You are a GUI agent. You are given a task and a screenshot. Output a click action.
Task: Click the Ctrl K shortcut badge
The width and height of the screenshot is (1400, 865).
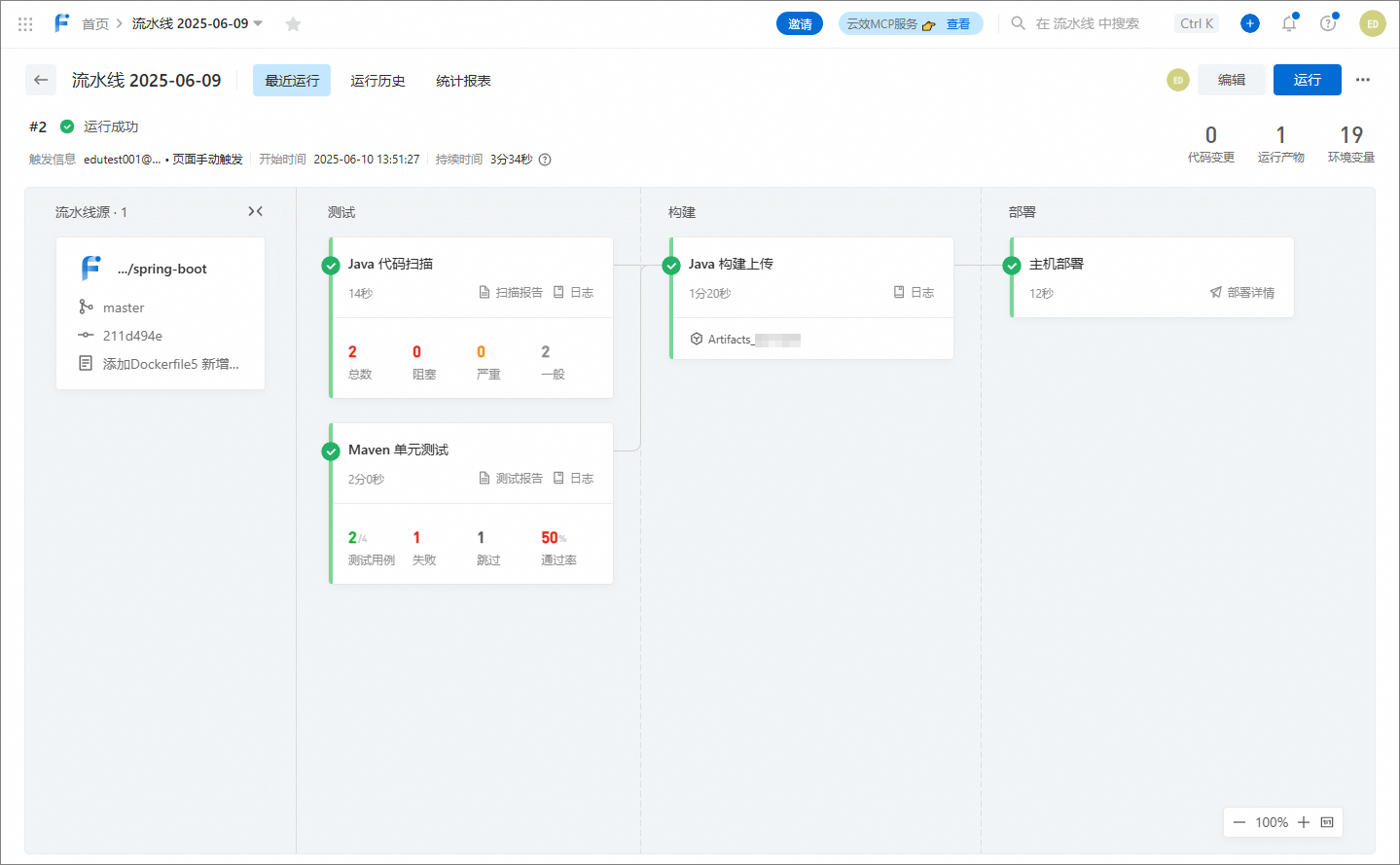tap(1197, 23)
